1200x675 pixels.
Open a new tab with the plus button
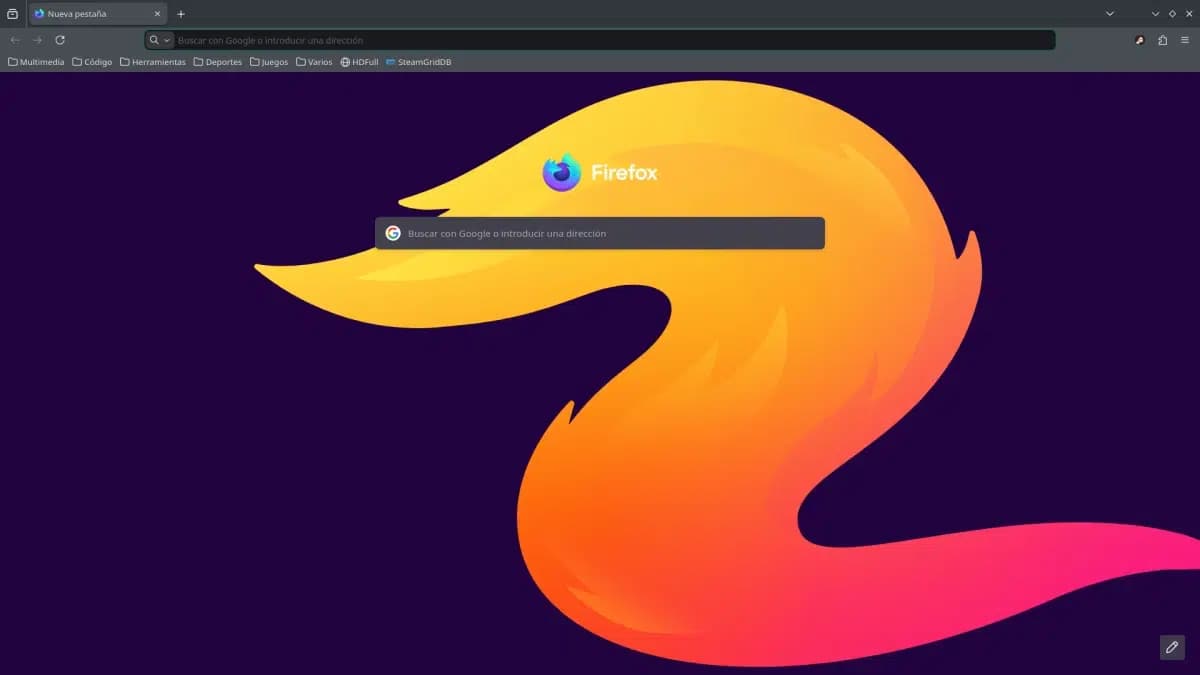click(x=180, y=14)
